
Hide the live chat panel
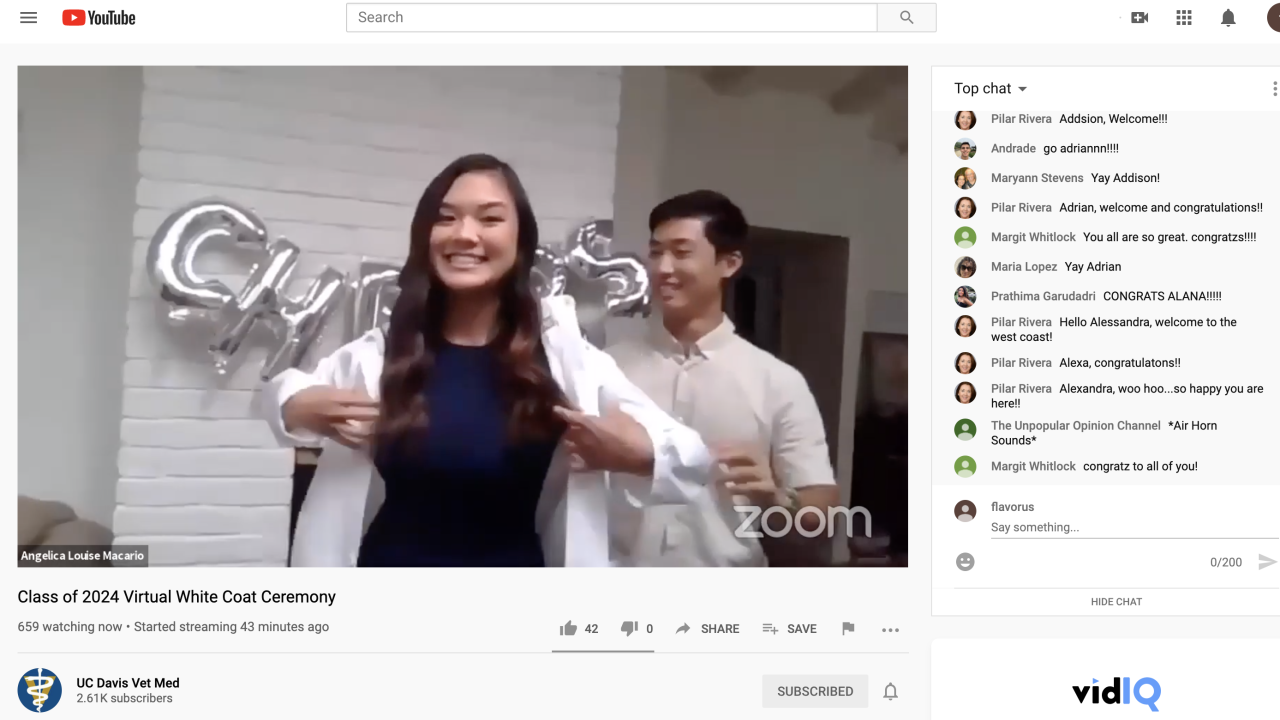pyautogui.click(x=1116, y=602)
